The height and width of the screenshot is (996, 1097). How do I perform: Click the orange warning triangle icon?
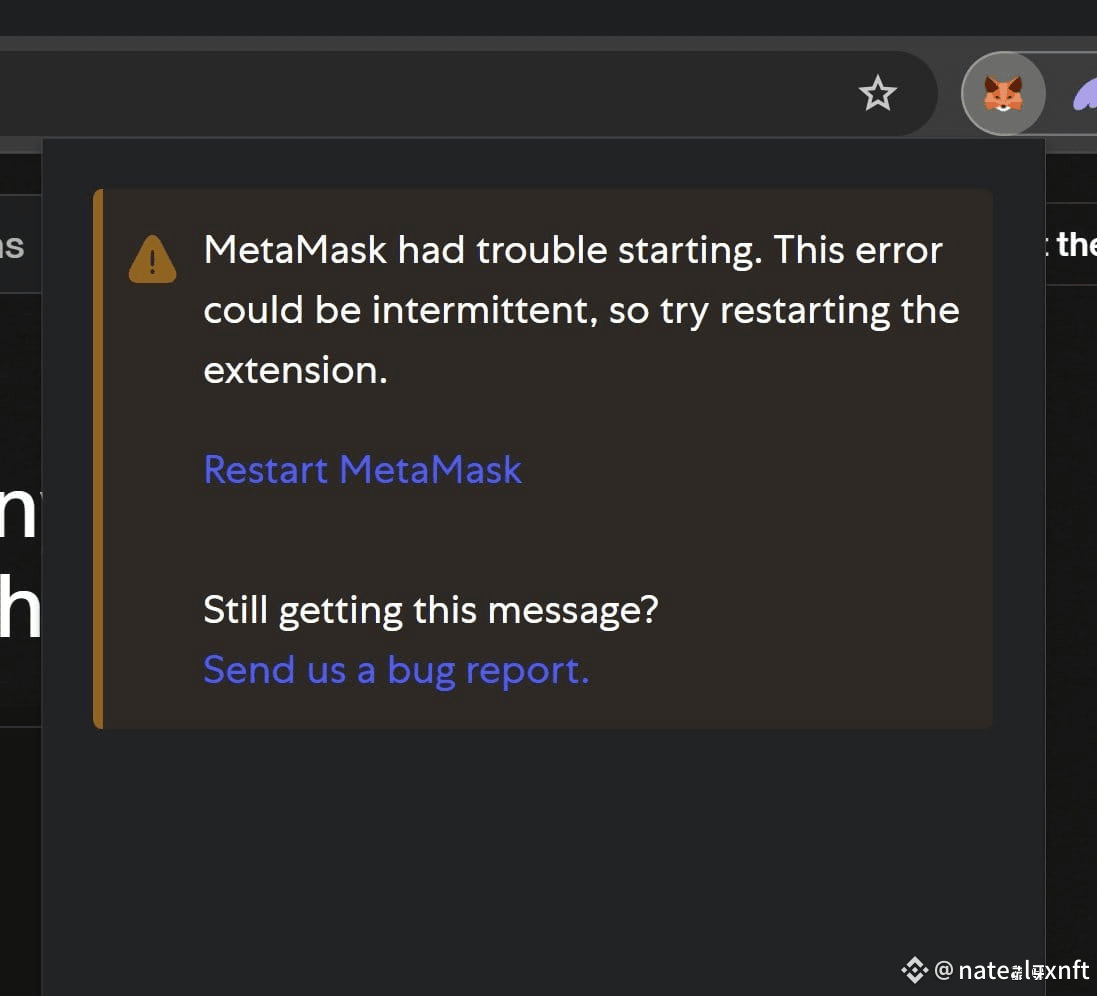[x=153, y=259]
